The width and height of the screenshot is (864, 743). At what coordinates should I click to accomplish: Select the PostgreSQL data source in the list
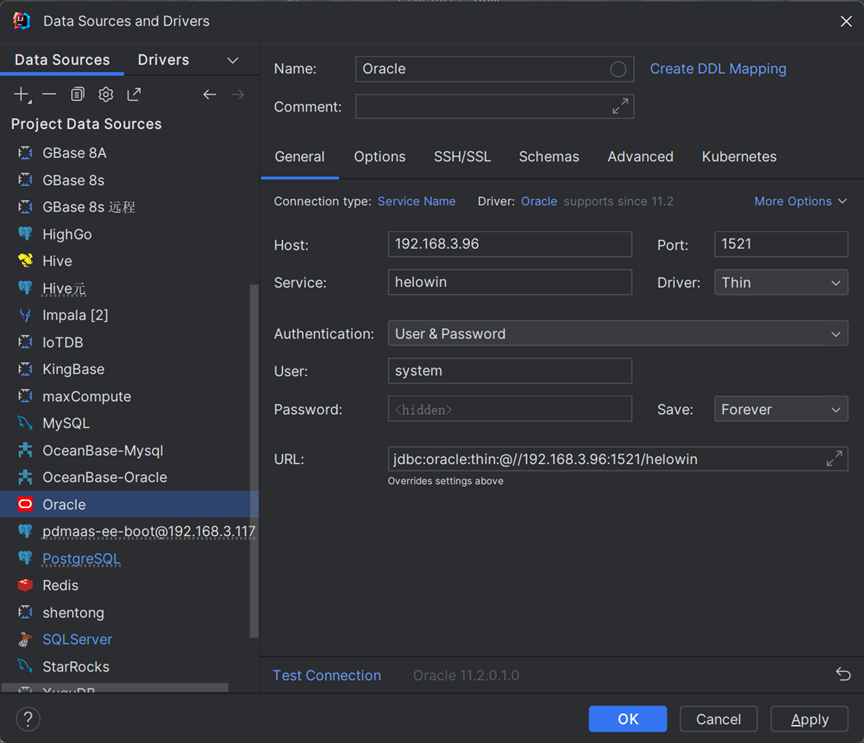coord(81,559)
